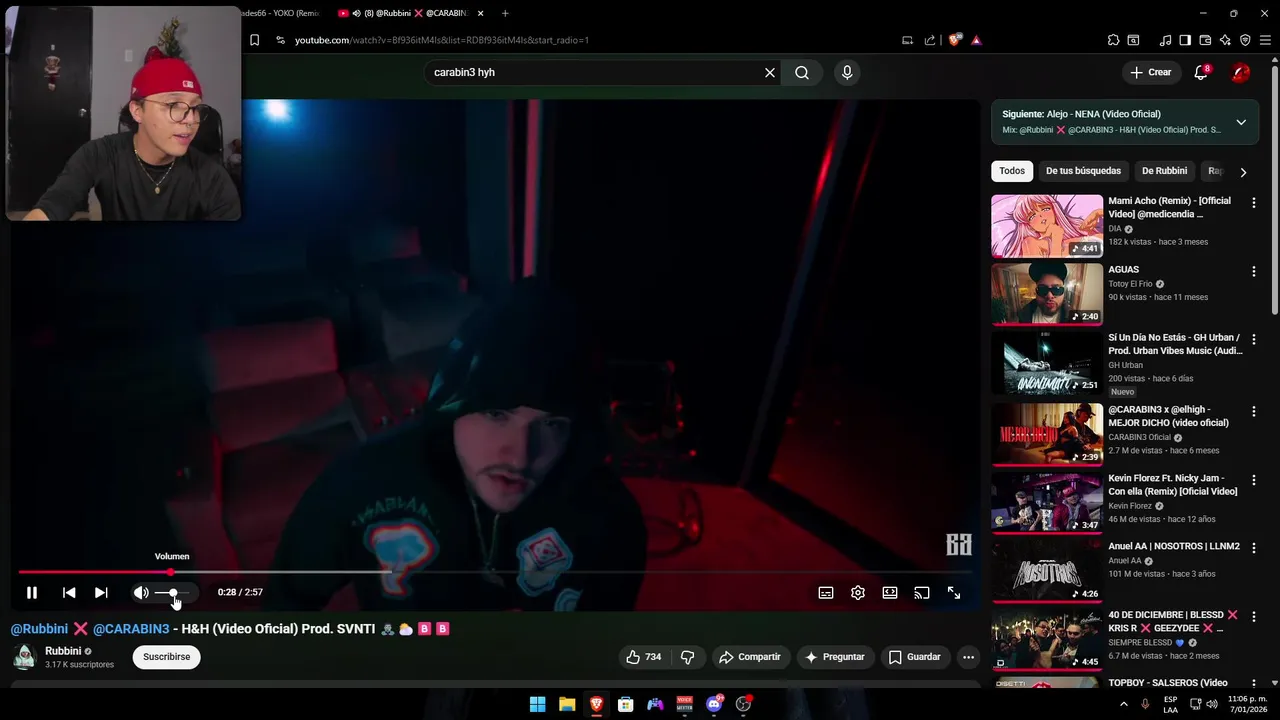This screenshot has height=720, width=1280.
Task: Open '40 DE DICIEMBRE' video title
Action: click(x=1173, y=621)
